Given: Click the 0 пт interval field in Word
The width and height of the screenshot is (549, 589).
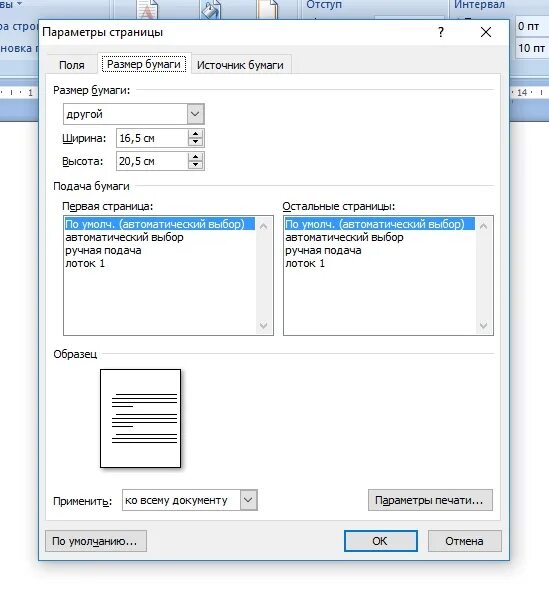Looking at the screenshot, I should tap(531, 26).
